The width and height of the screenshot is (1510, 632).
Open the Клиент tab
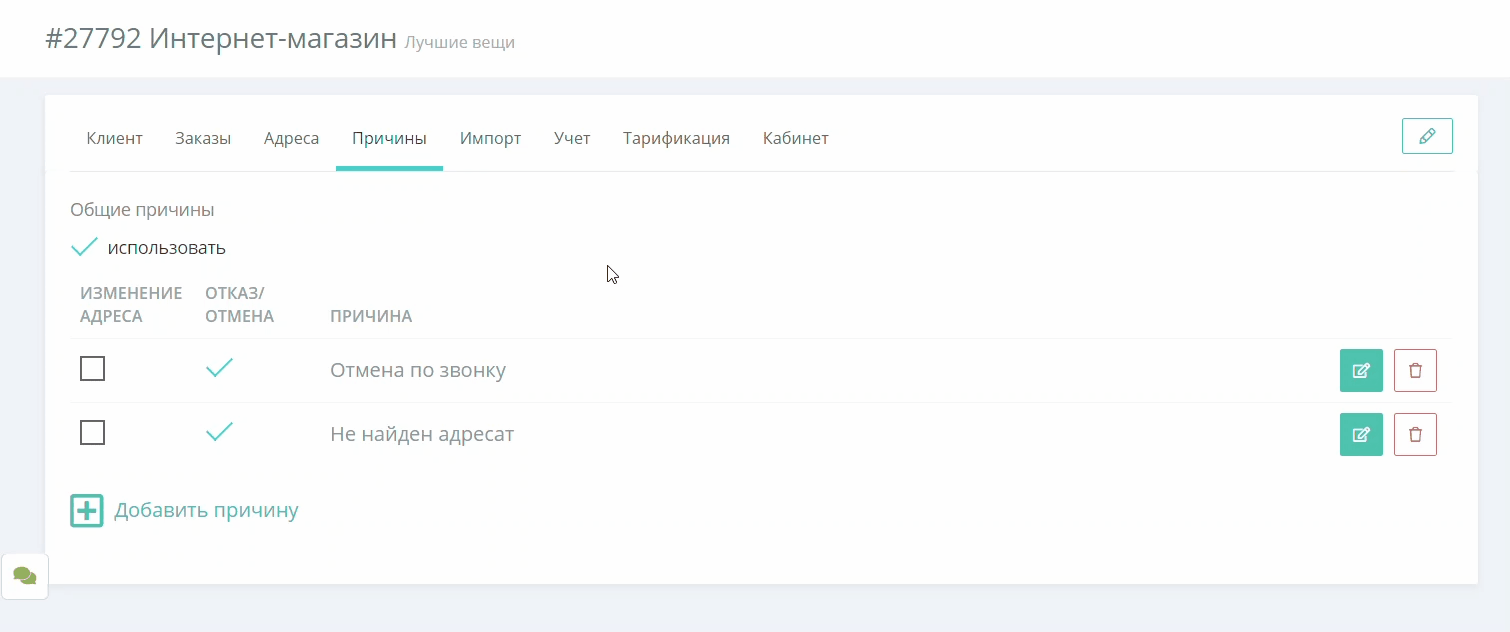[115, 138]
